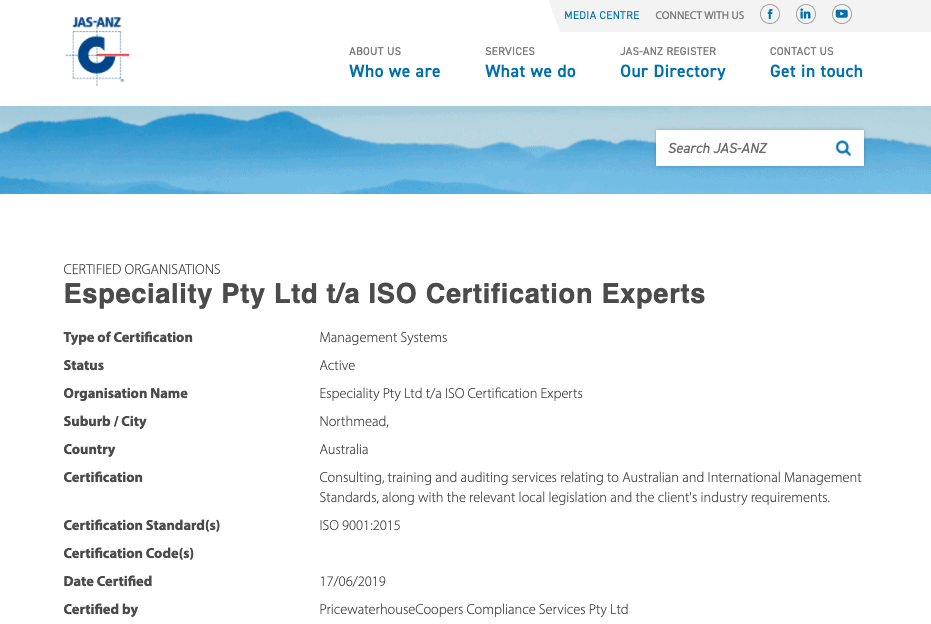Open the What we do menu

pos(530,62)
